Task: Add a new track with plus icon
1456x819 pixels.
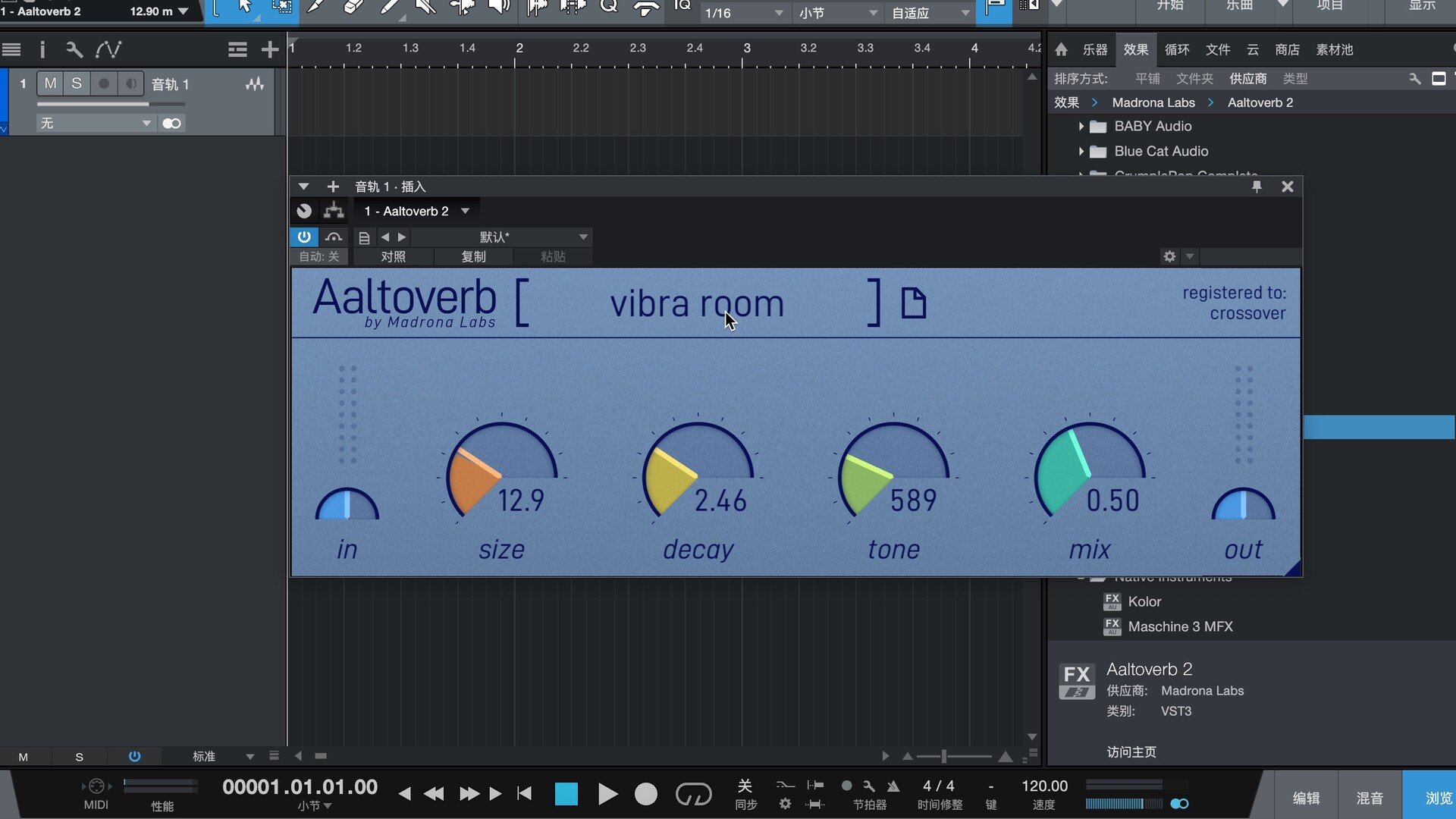Action: coord(270,50)
